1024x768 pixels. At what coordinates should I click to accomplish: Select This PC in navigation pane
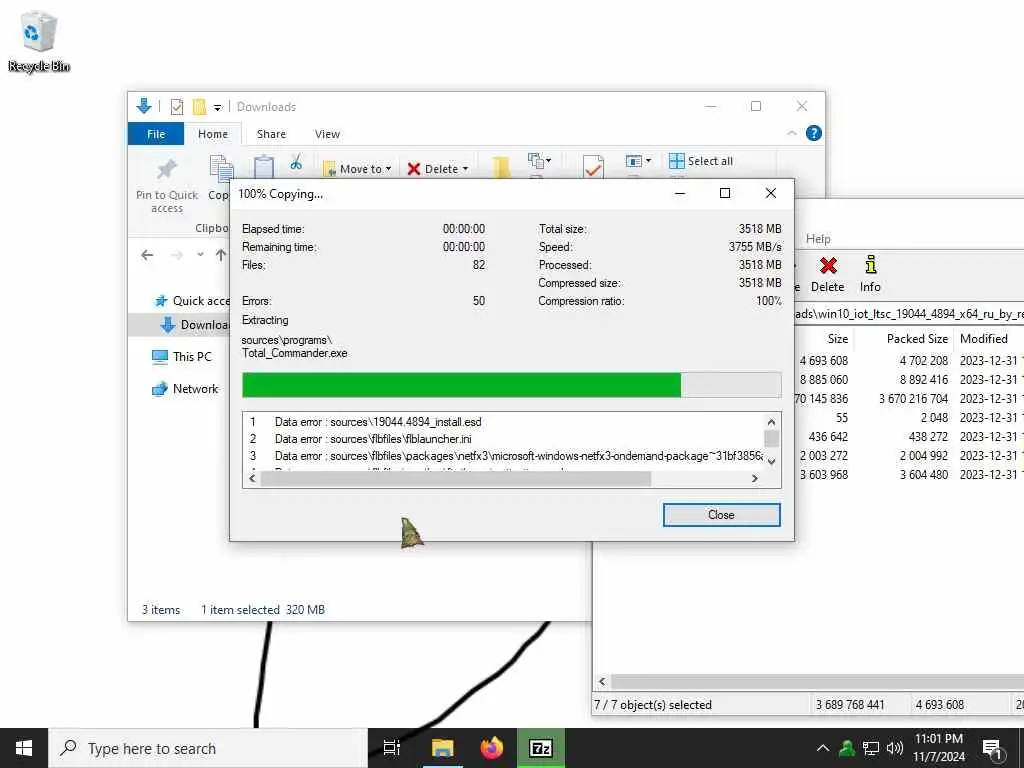[182, 357]
